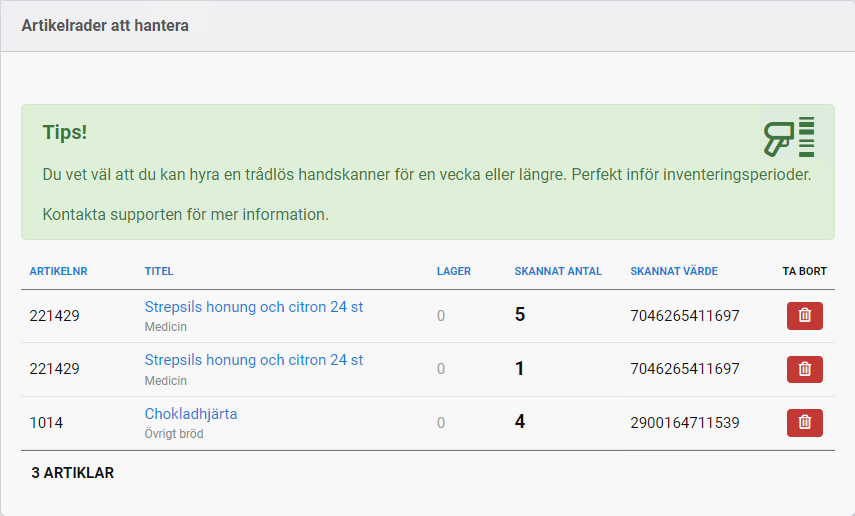Click the LAGER column header
The height and width of the screenshot is (516, 855).
[x=453, y=271]
